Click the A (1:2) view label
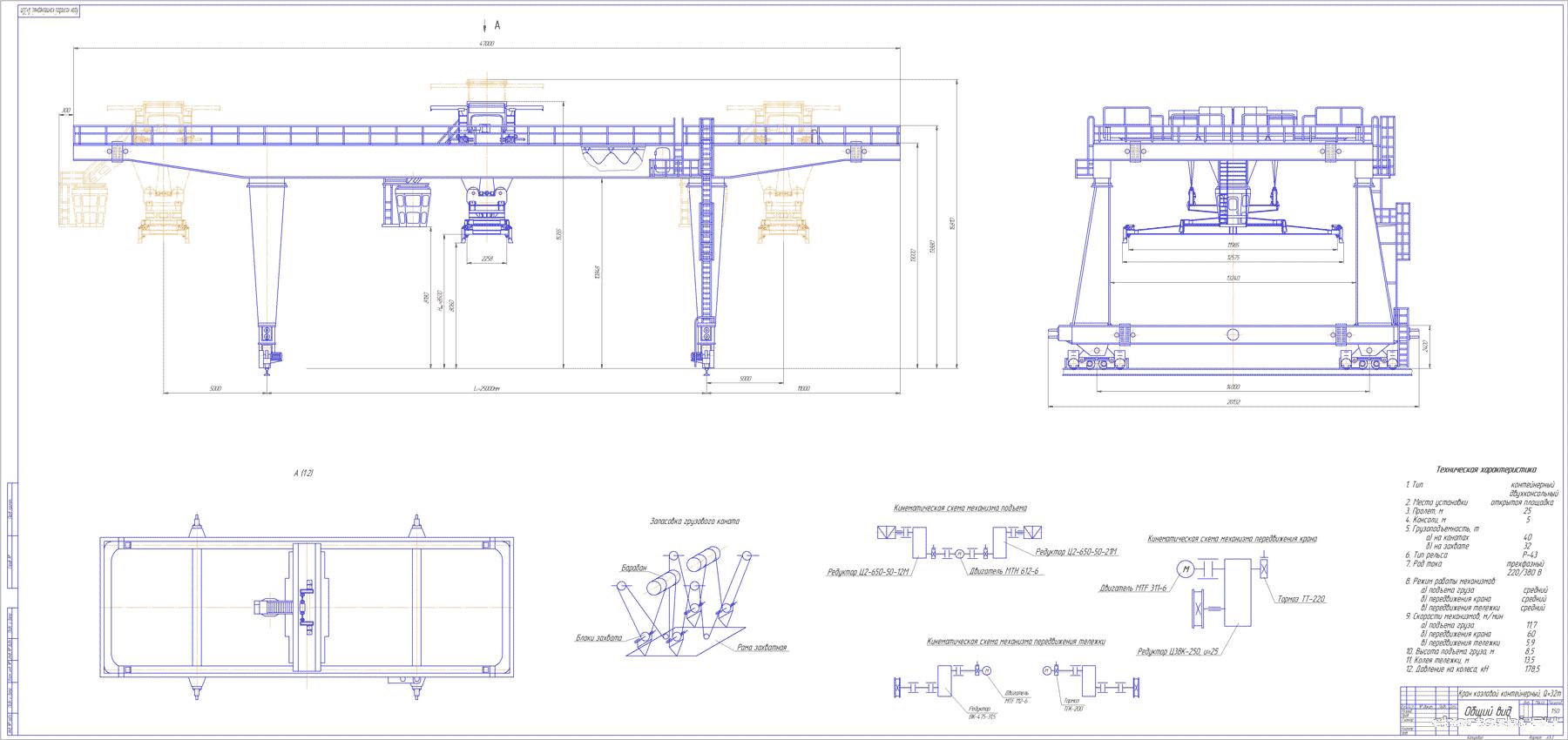The image size is (1568, 740). click(303, 473)
